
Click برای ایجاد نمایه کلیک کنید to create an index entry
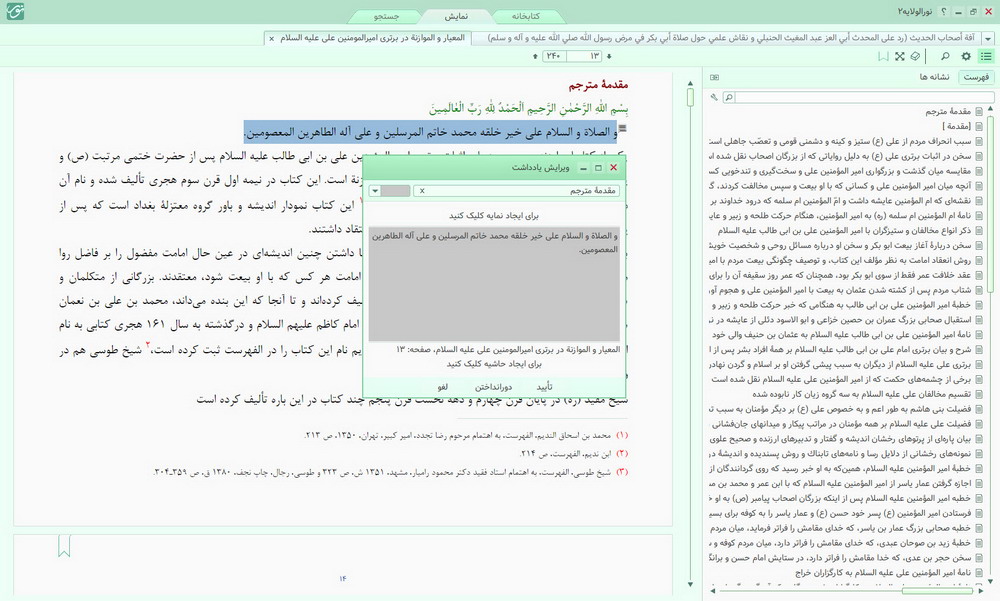tap(494, 216)
